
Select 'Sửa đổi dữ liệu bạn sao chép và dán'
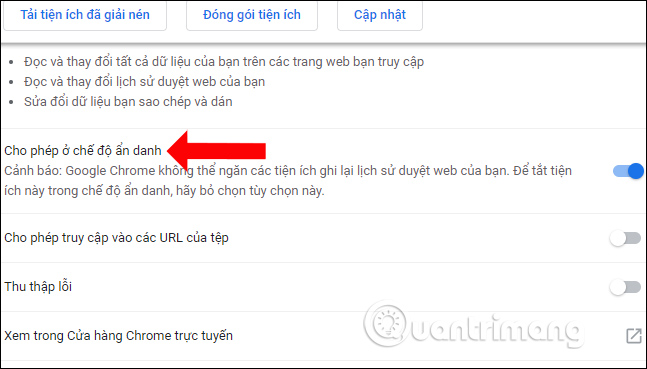coord(128,102)
